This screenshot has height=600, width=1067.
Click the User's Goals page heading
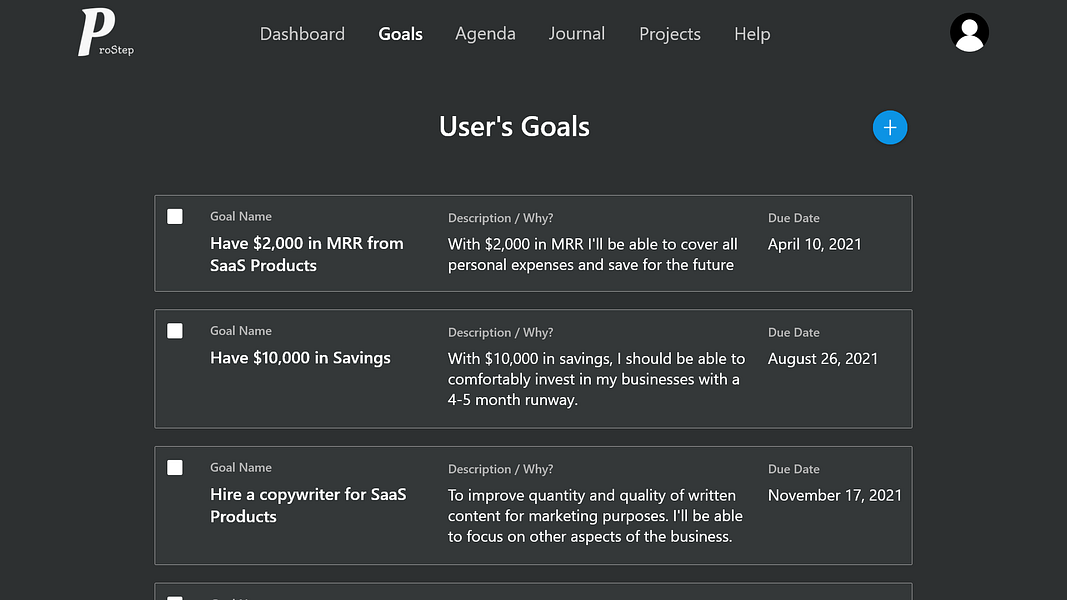point(514,127)
